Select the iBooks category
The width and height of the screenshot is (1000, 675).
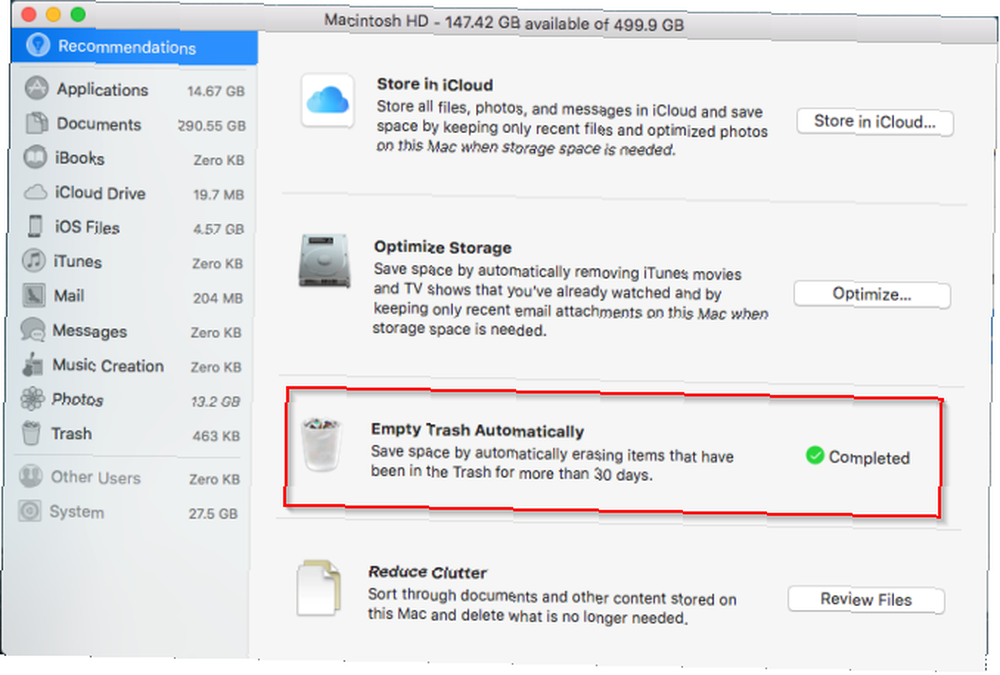pyautogui.click(x=133, y=158)
